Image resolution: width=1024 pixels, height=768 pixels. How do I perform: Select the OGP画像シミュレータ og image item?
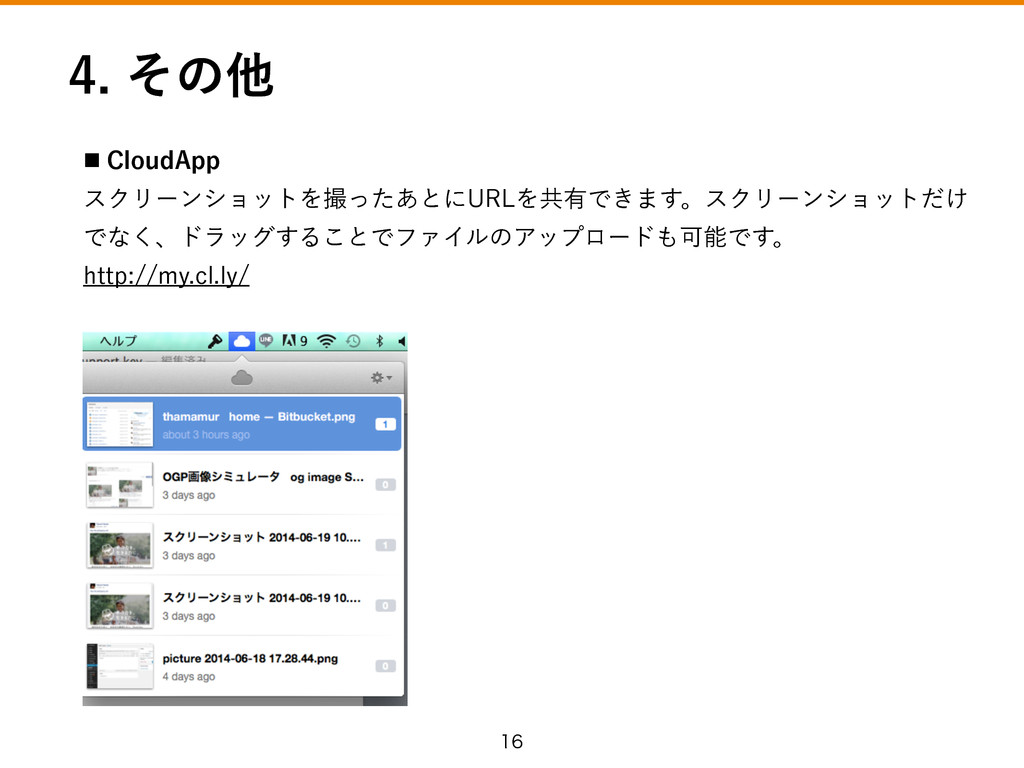242,485
